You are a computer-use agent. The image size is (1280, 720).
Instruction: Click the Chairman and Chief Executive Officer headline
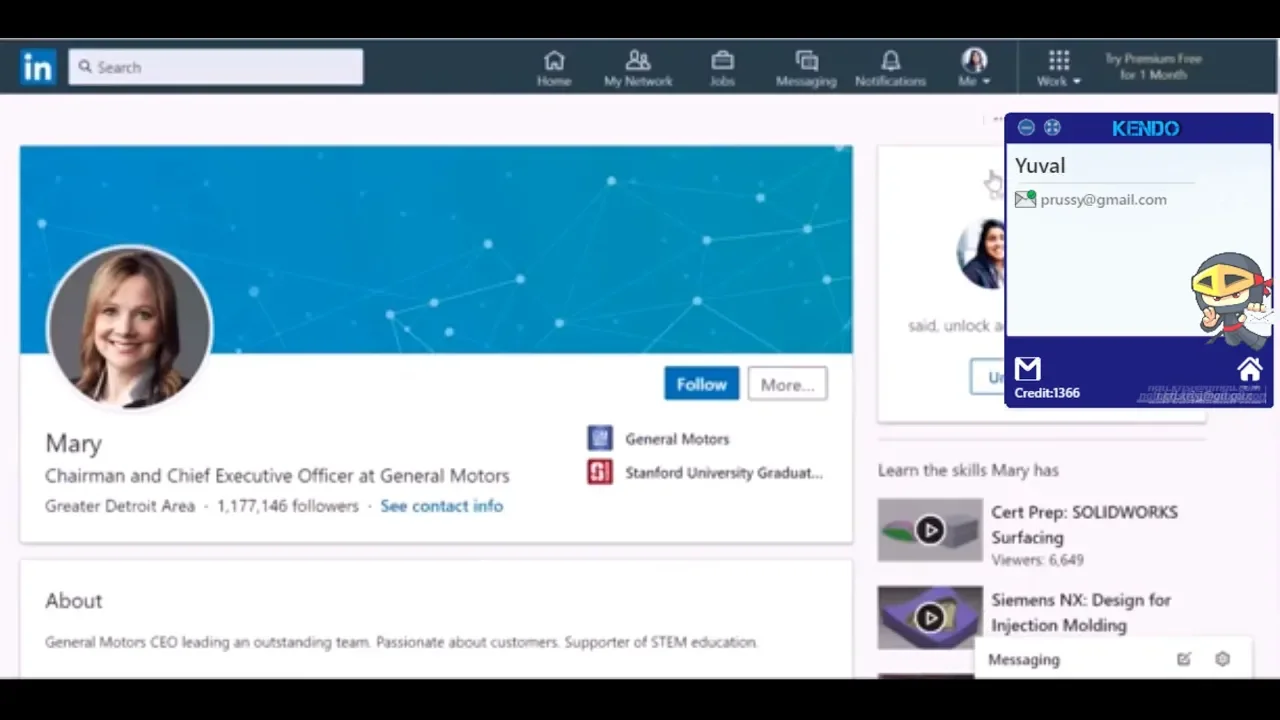pos(277,476)
